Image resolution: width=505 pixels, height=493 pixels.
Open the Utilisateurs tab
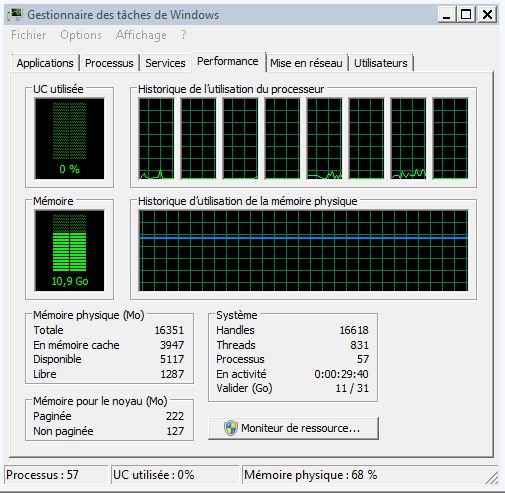(x=381, y=63)
